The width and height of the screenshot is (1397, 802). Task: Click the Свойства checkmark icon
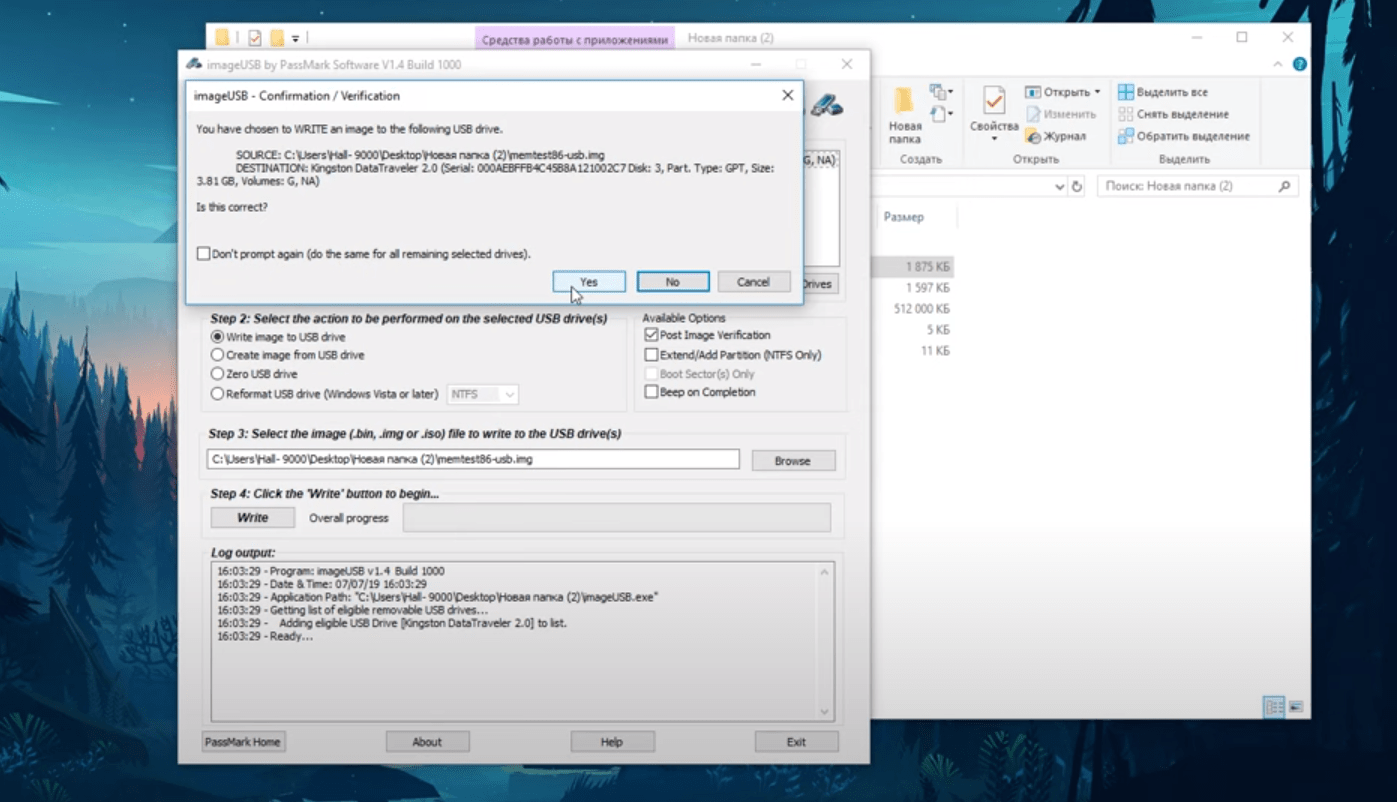pos(993,102)
